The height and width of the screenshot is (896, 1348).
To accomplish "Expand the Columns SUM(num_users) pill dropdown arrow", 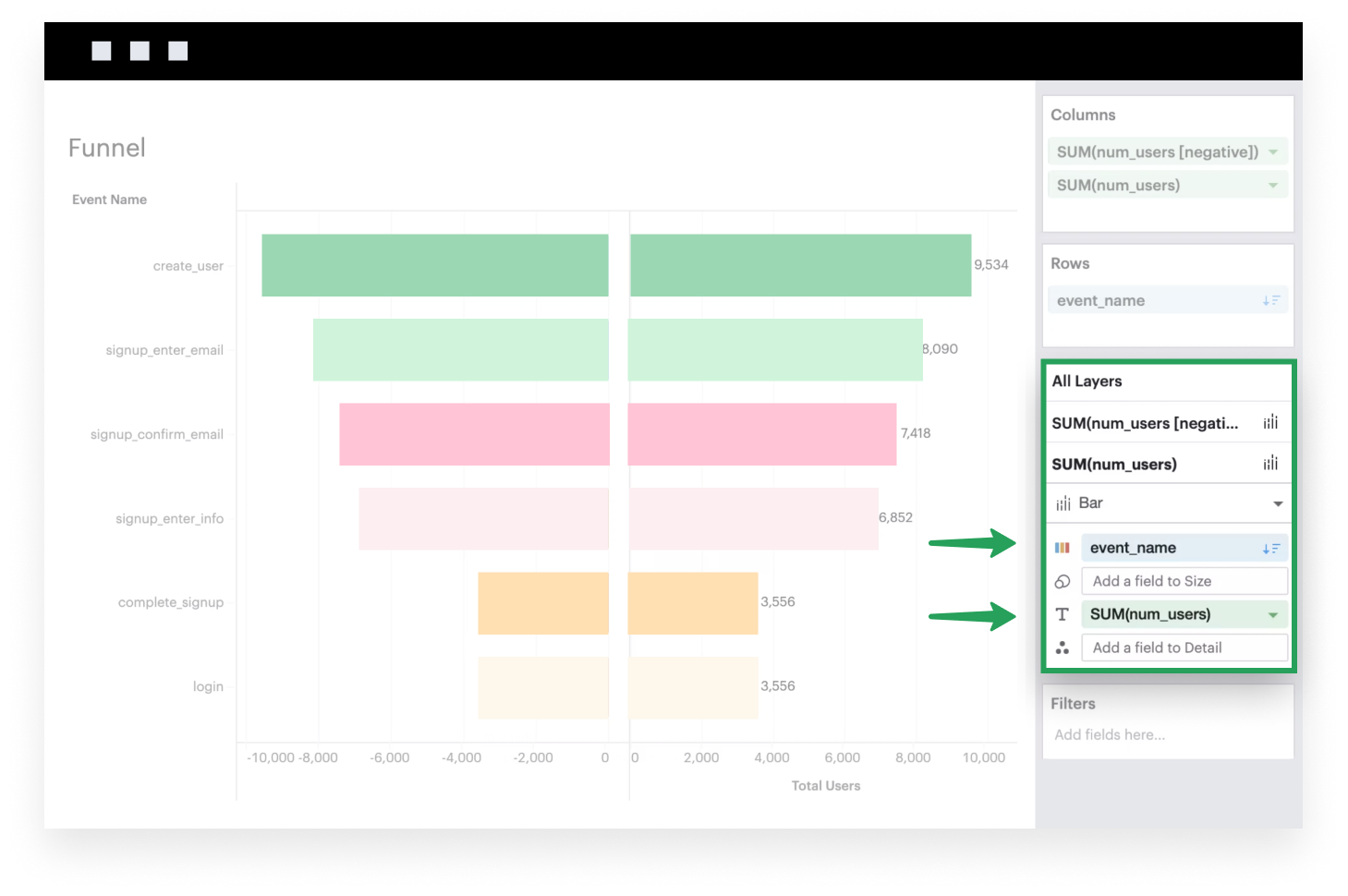I will [1273, 185].
